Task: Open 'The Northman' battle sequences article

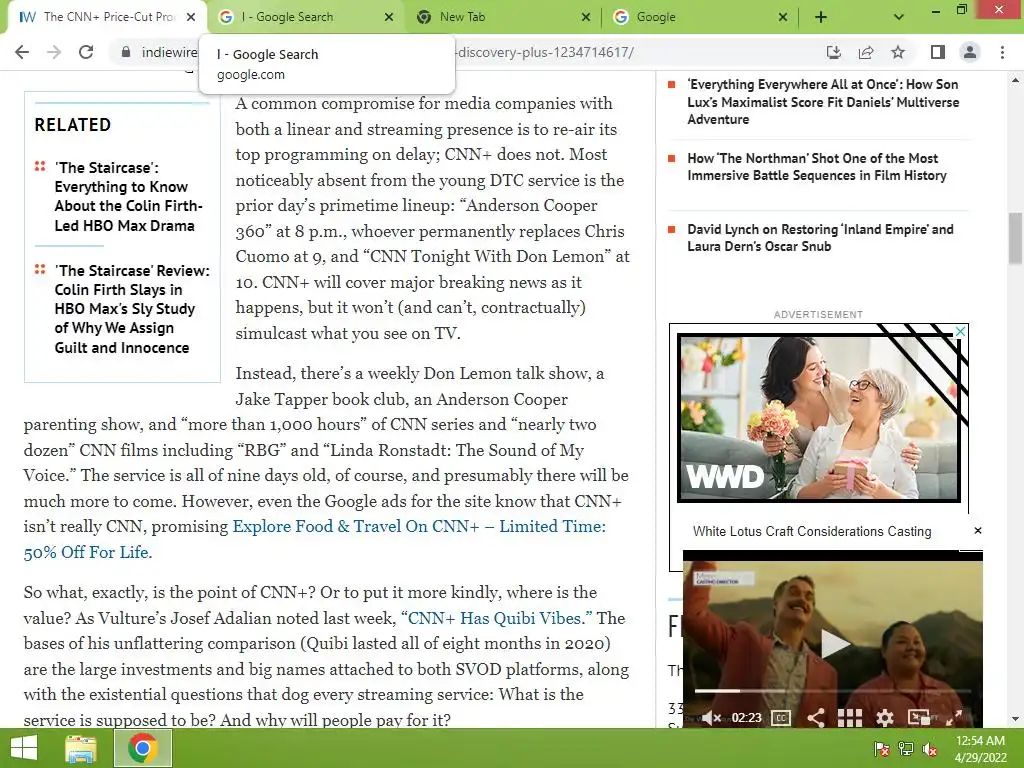Action: pos(816,167)
